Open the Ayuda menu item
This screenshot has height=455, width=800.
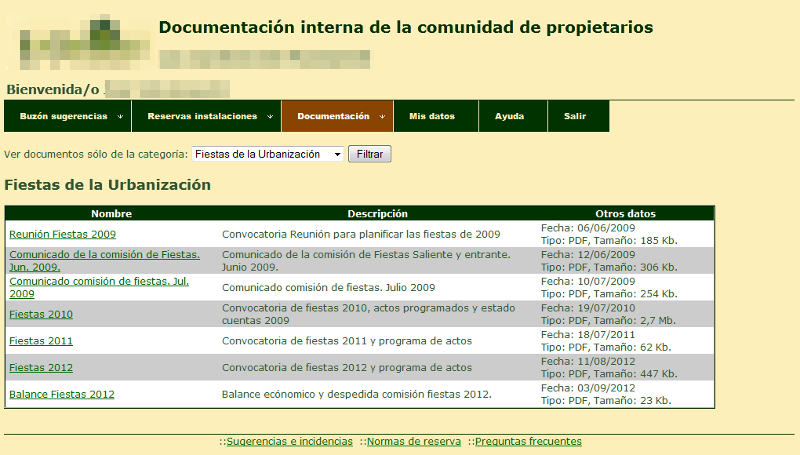pyautogui.click(x=509, y=116)
